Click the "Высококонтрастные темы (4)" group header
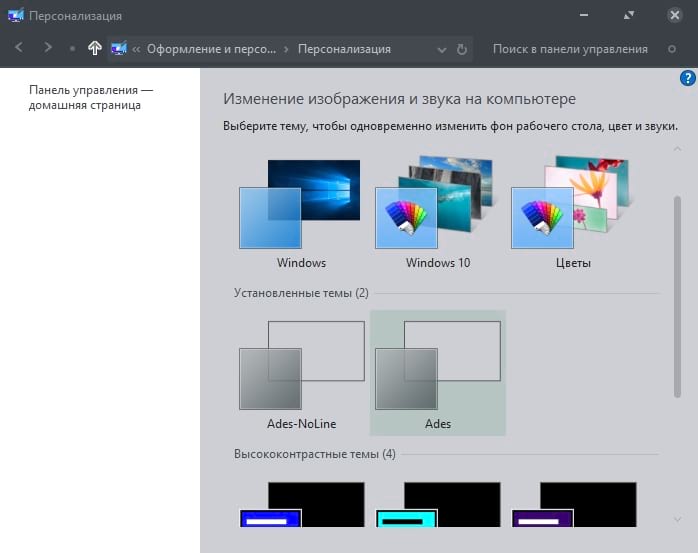Screen dimensions: 698x553 coord(314,454)
